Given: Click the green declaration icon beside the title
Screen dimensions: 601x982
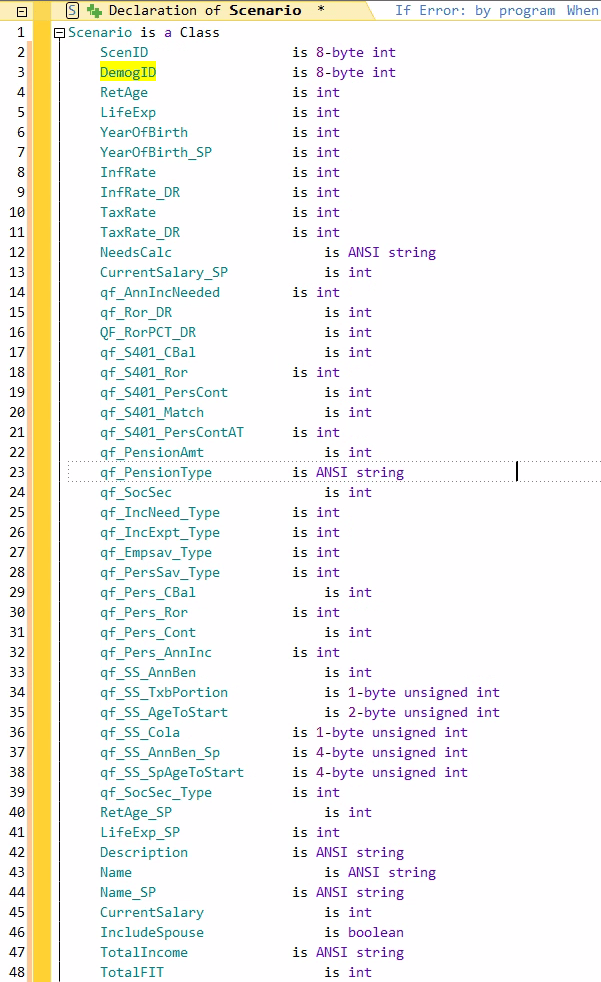Looking at the screenshot, I should point(94,10).
